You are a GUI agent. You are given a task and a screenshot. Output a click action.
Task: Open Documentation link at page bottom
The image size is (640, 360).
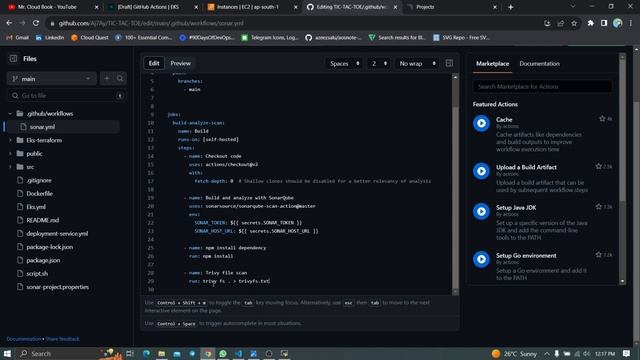point(24,339)
